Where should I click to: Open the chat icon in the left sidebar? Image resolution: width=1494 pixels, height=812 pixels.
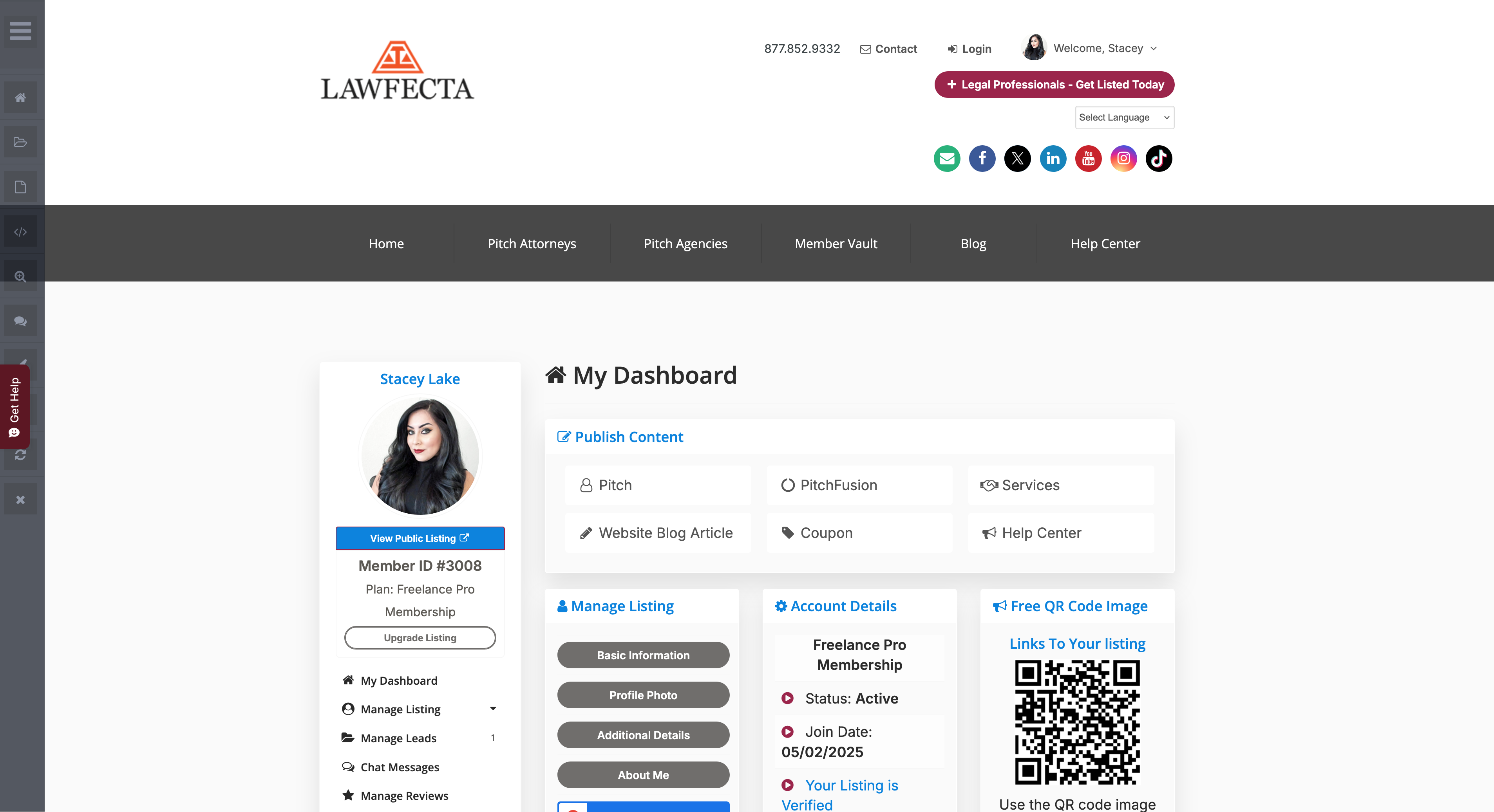[20, 319]
